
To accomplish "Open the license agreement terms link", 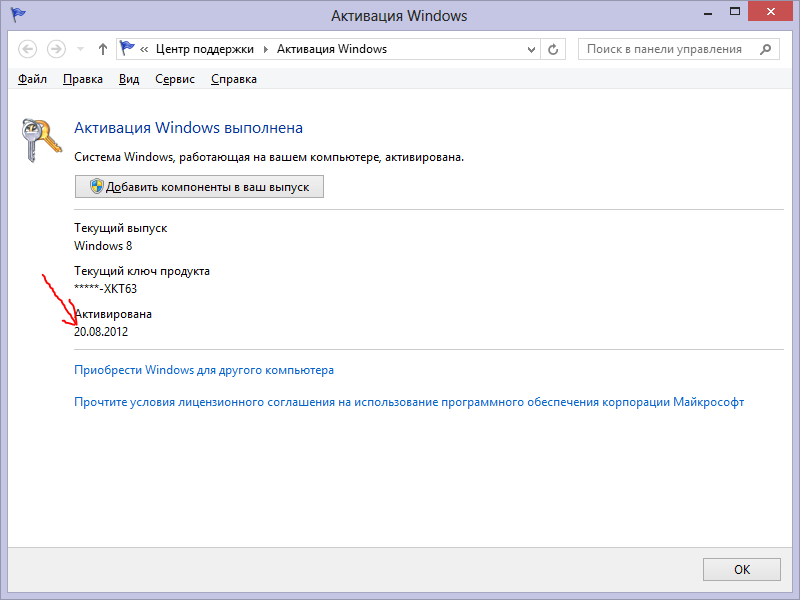I will [409, 402].
